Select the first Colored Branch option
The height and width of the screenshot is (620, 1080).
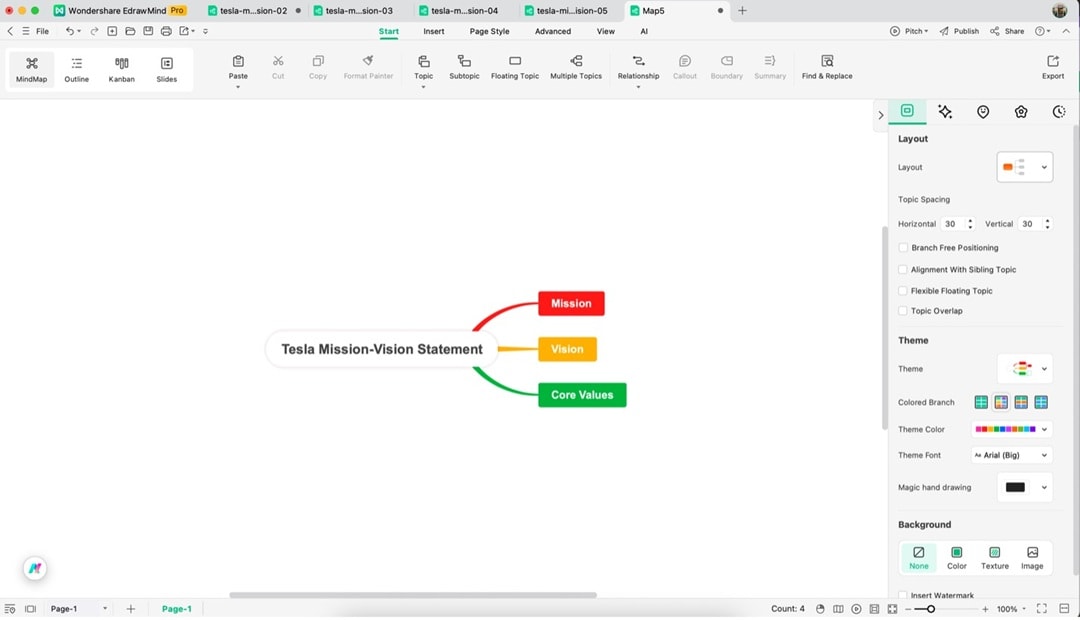[981, 402]
